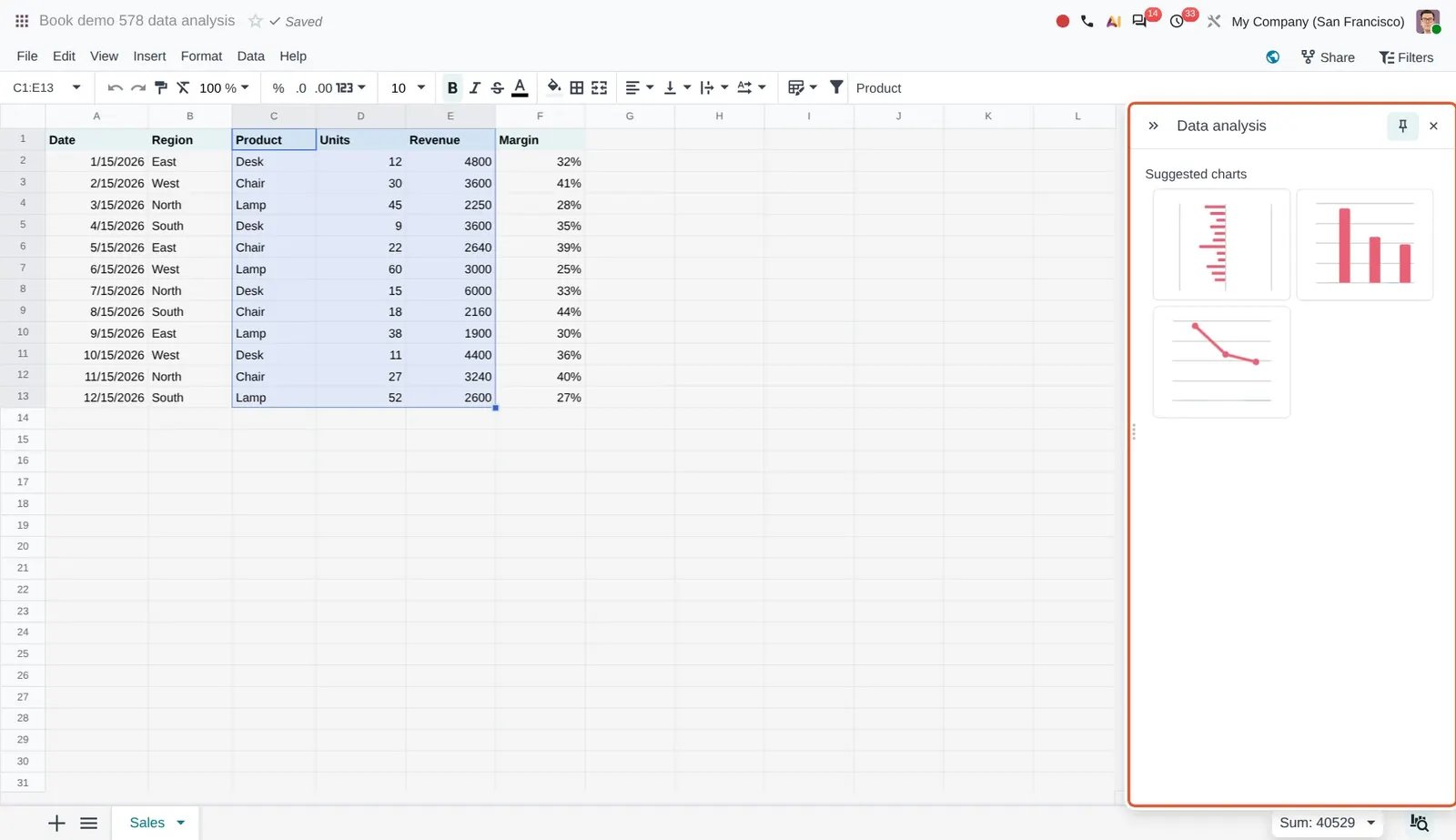
Task: Open the Data menu
Action: 251,56
